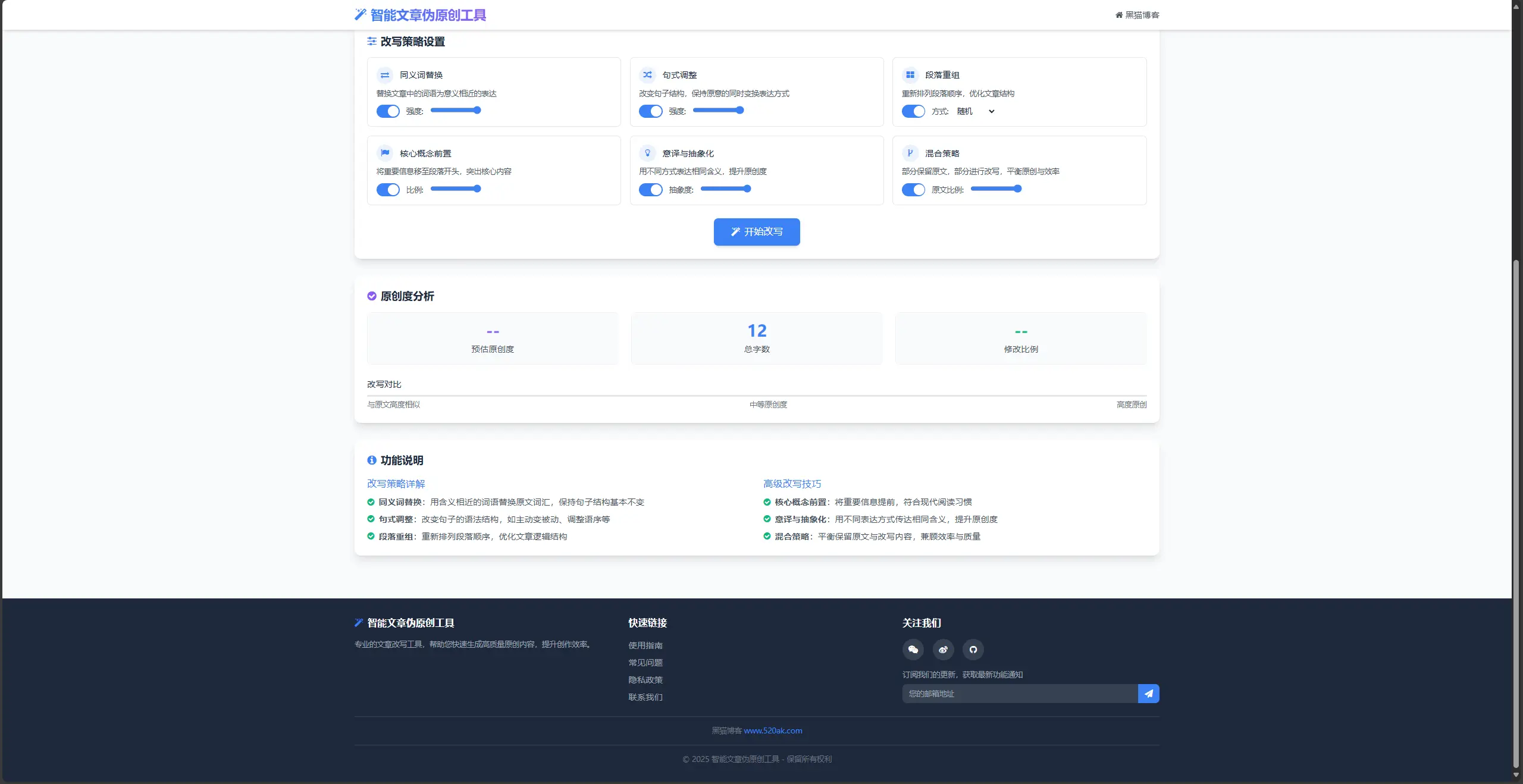Click the 意译与抽象化 lightbulb icon
The width and height of the screenshot is (1523, 784).
(x=647, y=153)
